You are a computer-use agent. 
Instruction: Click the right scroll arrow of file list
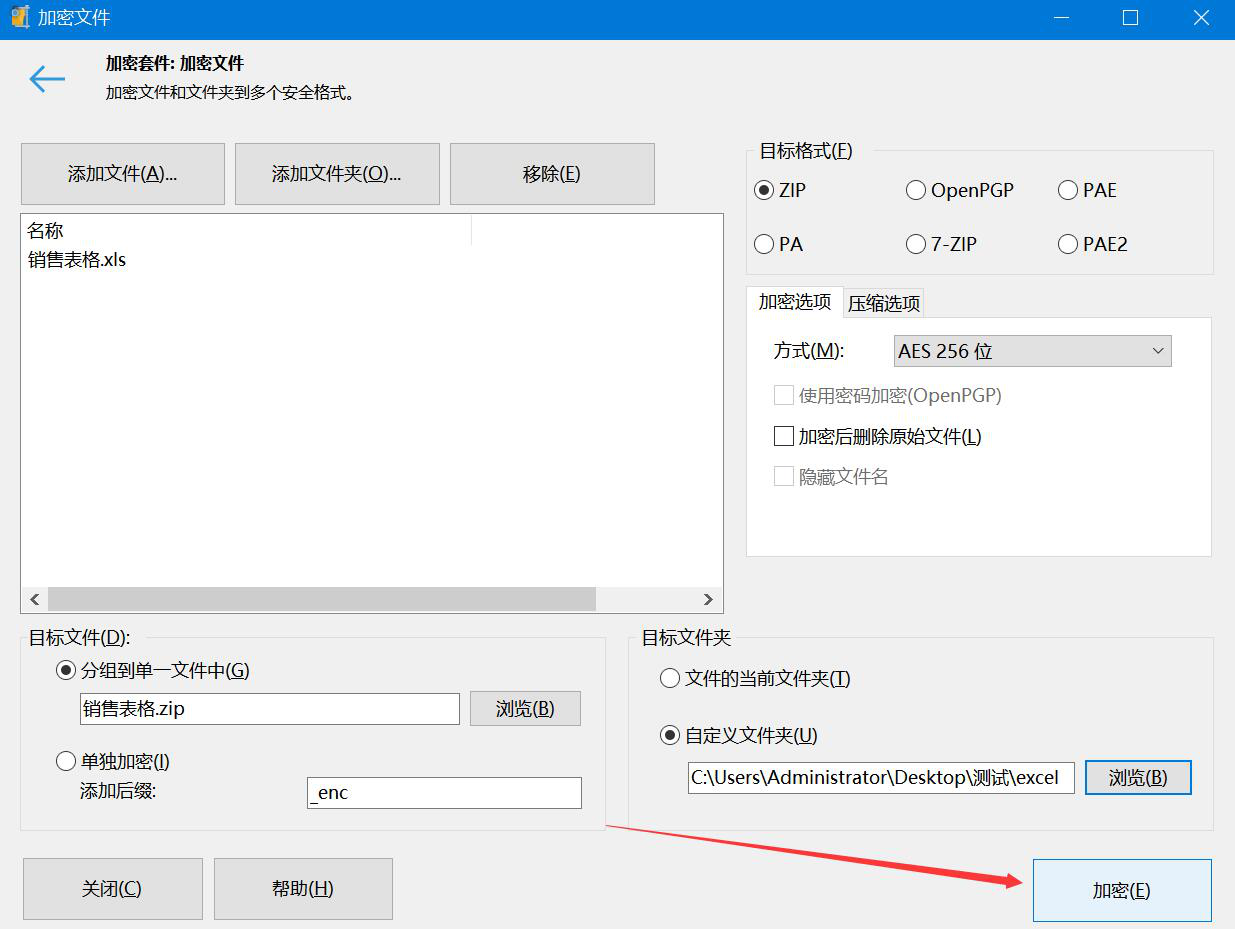tap(708, 600)
